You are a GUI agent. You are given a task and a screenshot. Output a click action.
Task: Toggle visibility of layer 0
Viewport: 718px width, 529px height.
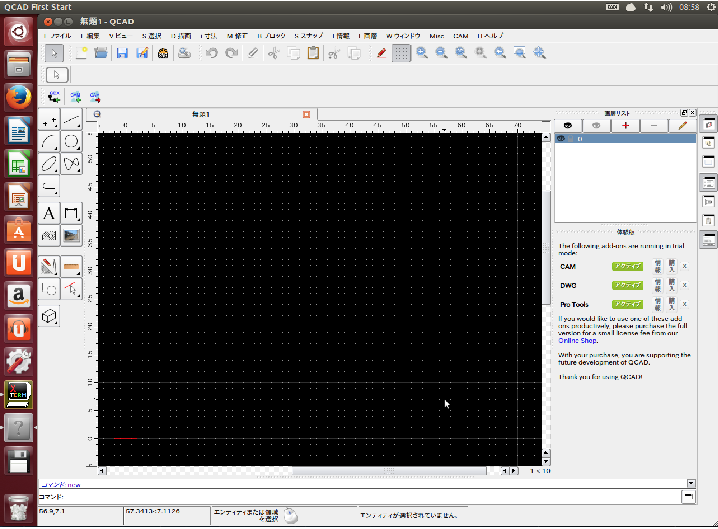pos(561,138)
